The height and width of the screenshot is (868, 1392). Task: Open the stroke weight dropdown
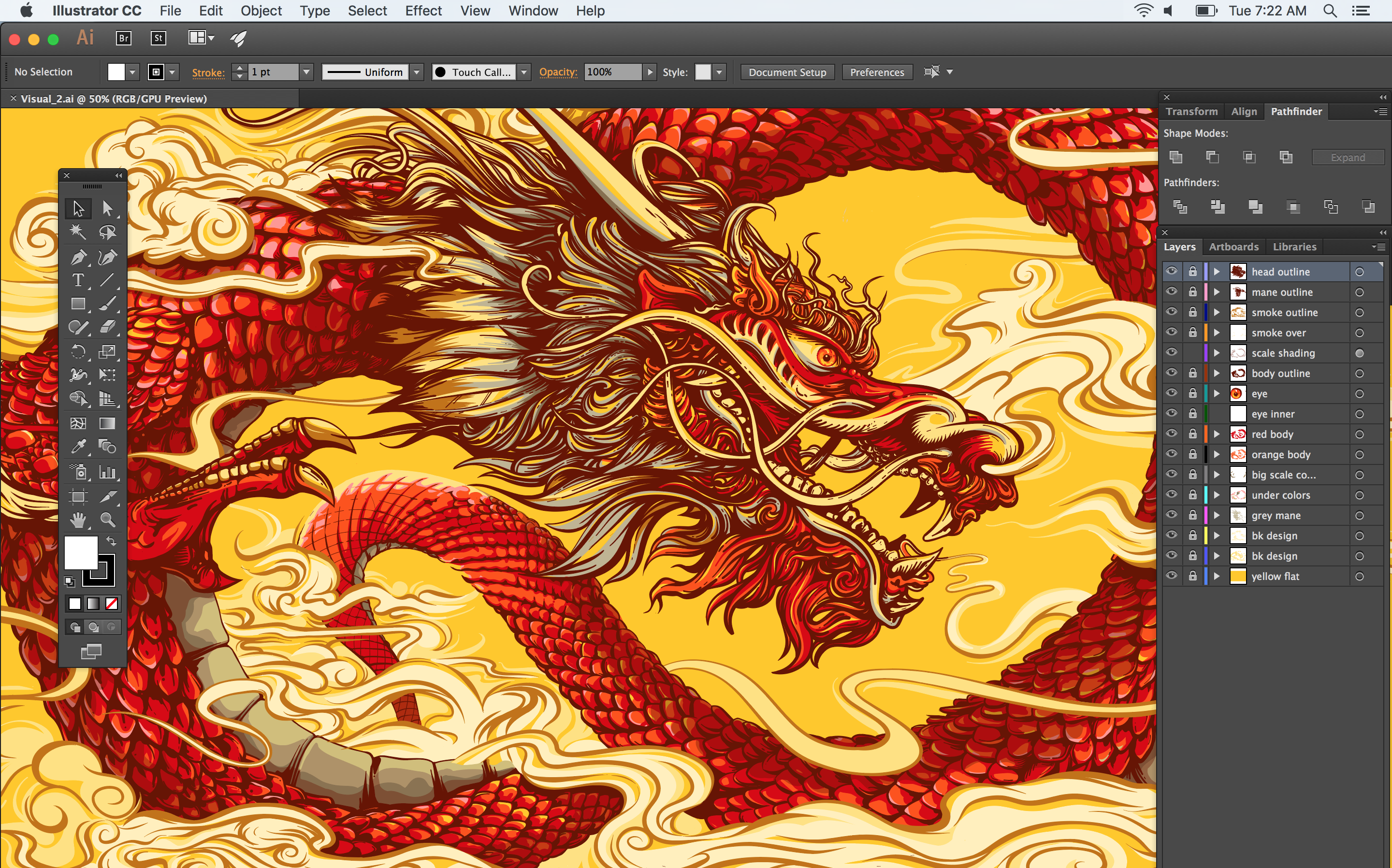[306, 72]
